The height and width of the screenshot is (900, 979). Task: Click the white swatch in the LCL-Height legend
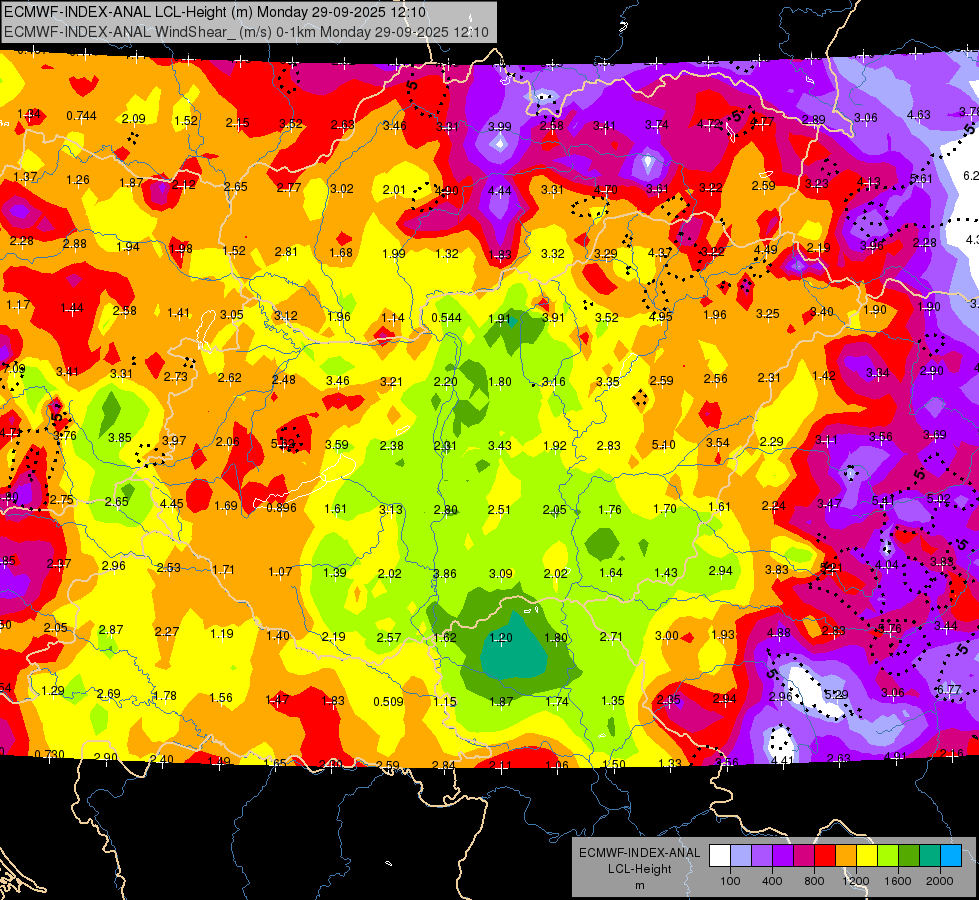pyautogui.click(x=720, y=856)
